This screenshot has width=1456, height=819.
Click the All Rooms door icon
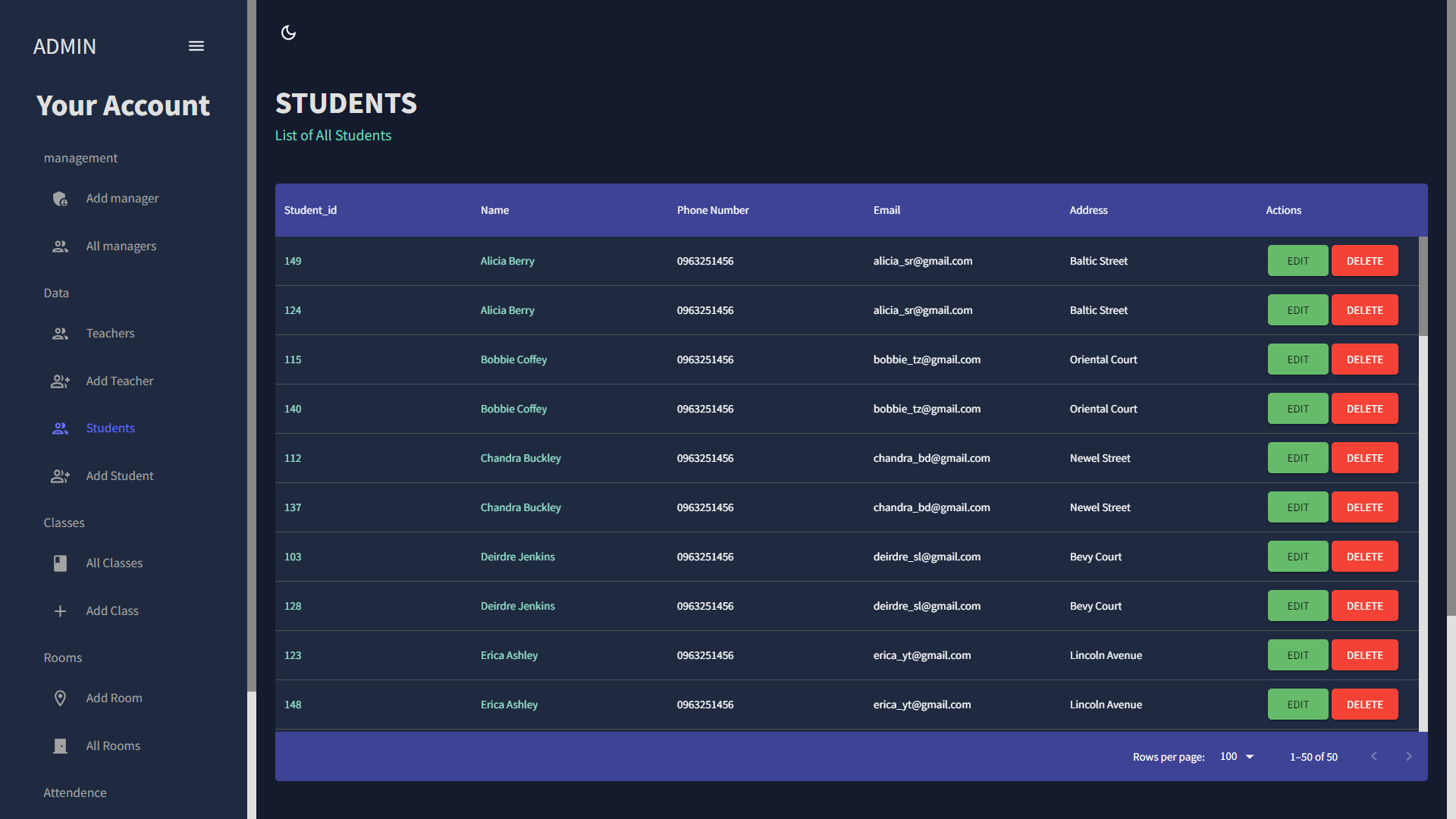(60, 746)
